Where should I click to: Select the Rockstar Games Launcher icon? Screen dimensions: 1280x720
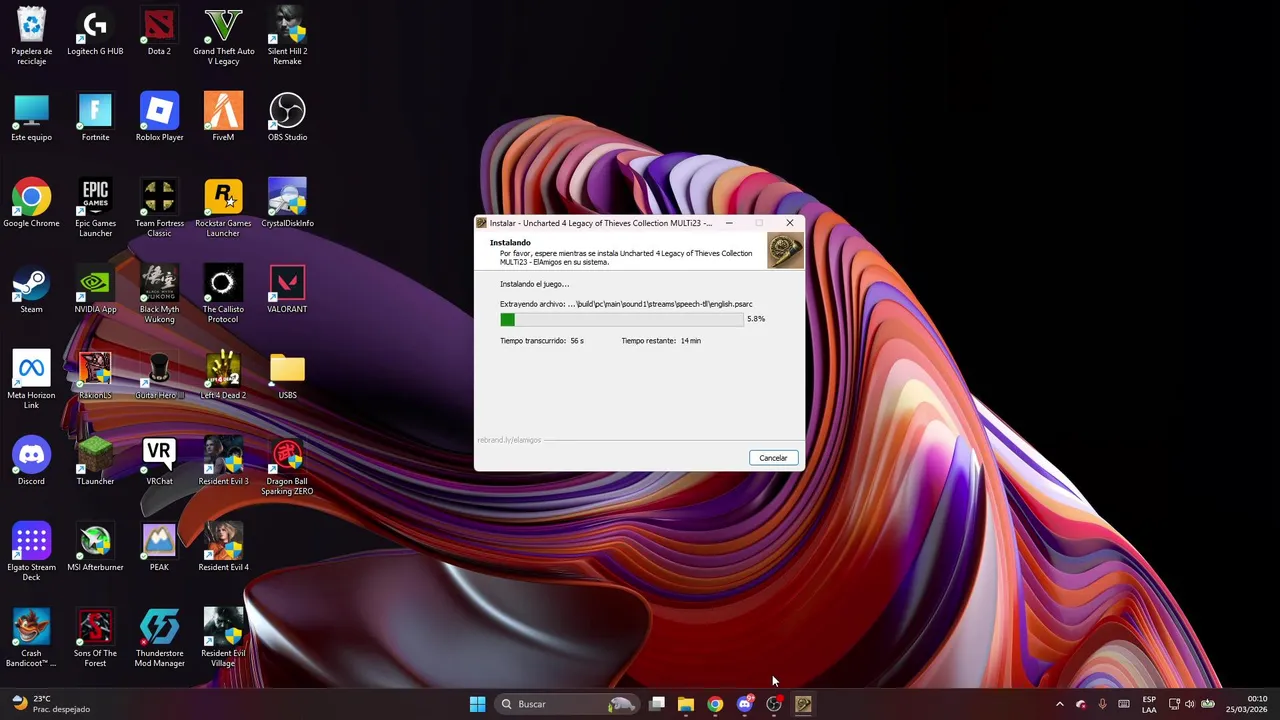pyautogui.click(x=223, y=208)
